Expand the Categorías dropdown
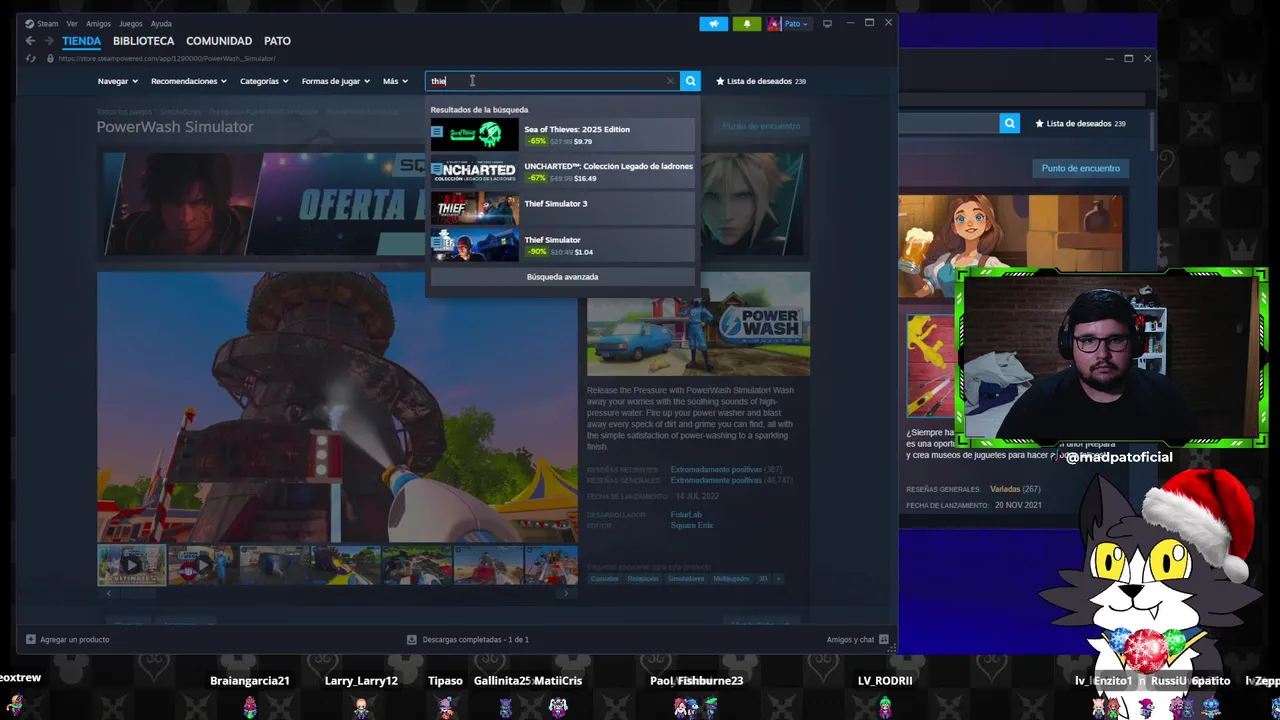The width and height of the screenshot is (1280, 720). click(264, 81)
